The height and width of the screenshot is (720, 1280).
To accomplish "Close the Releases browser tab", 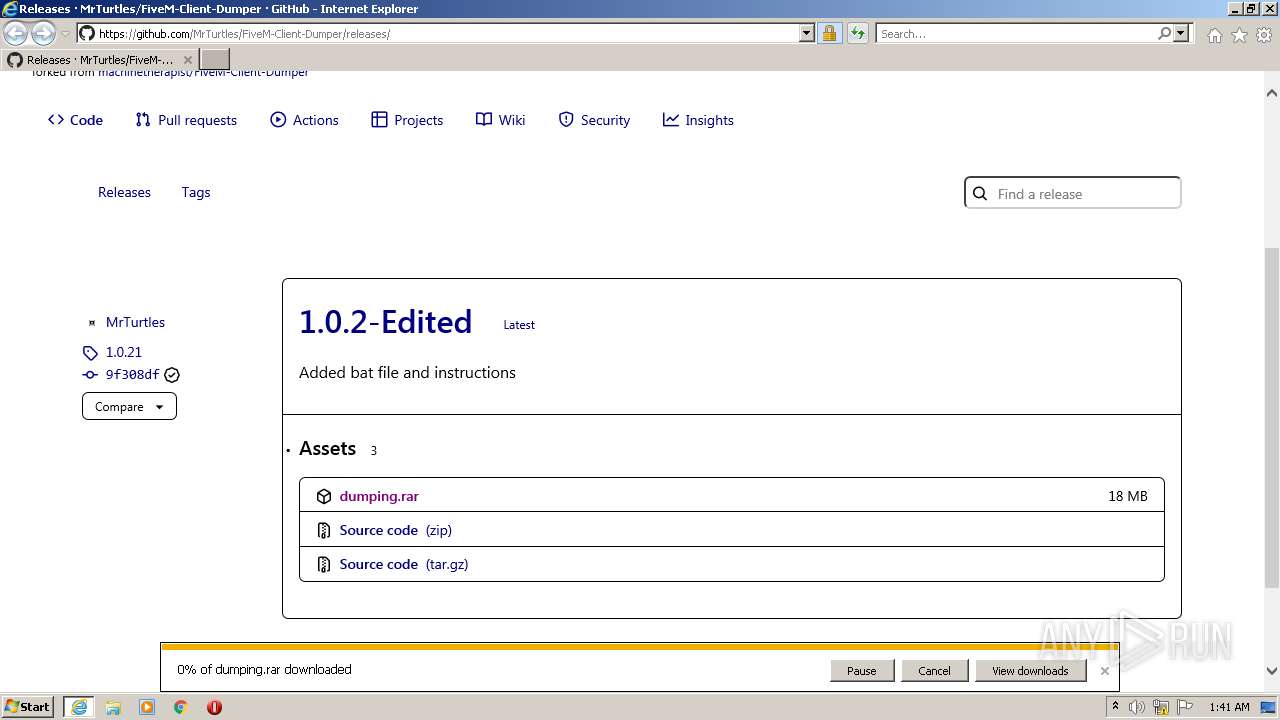I will coord(187,60).
